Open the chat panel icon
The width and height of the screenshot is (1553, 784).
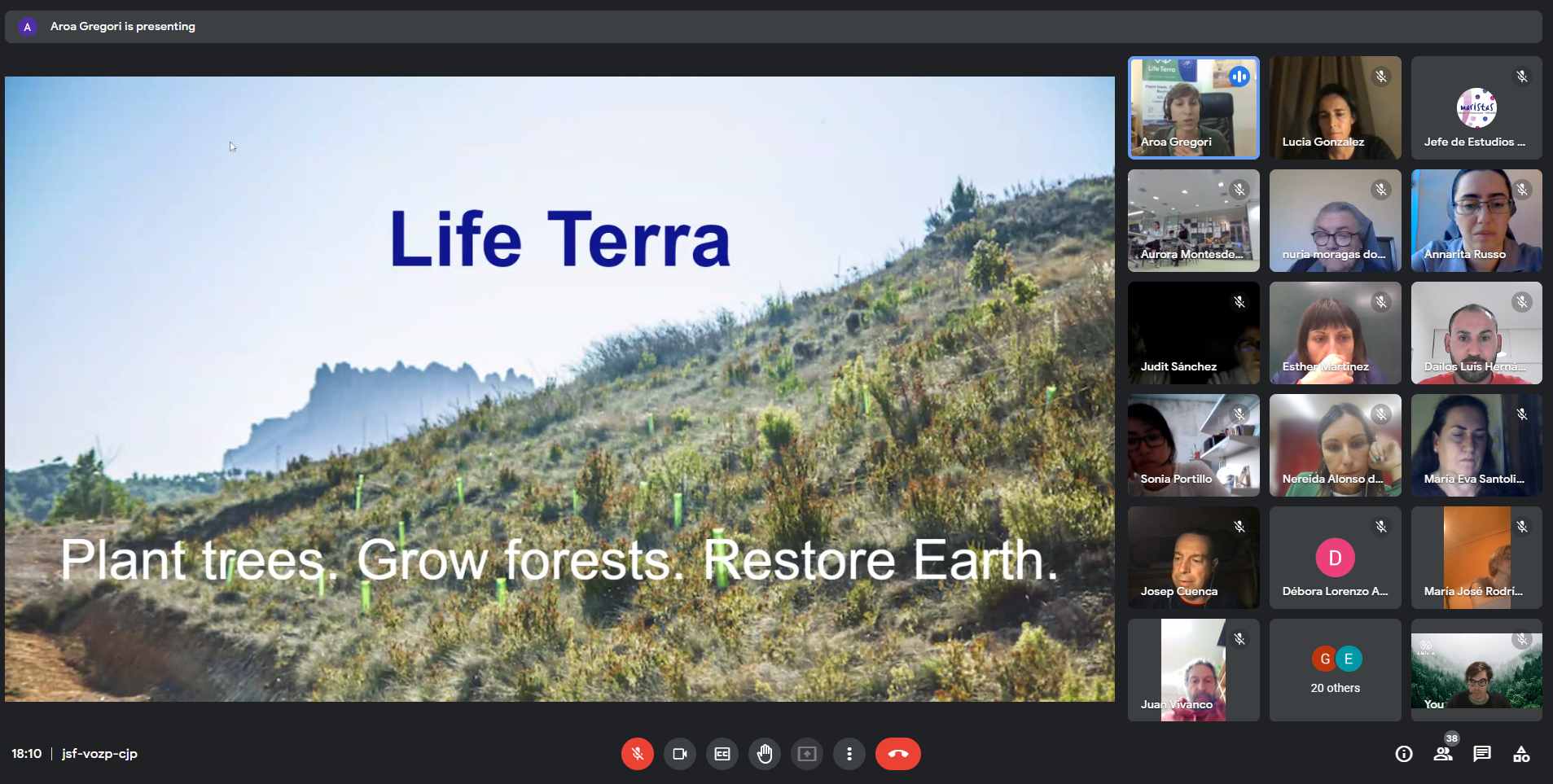(x=1482, y=754)
